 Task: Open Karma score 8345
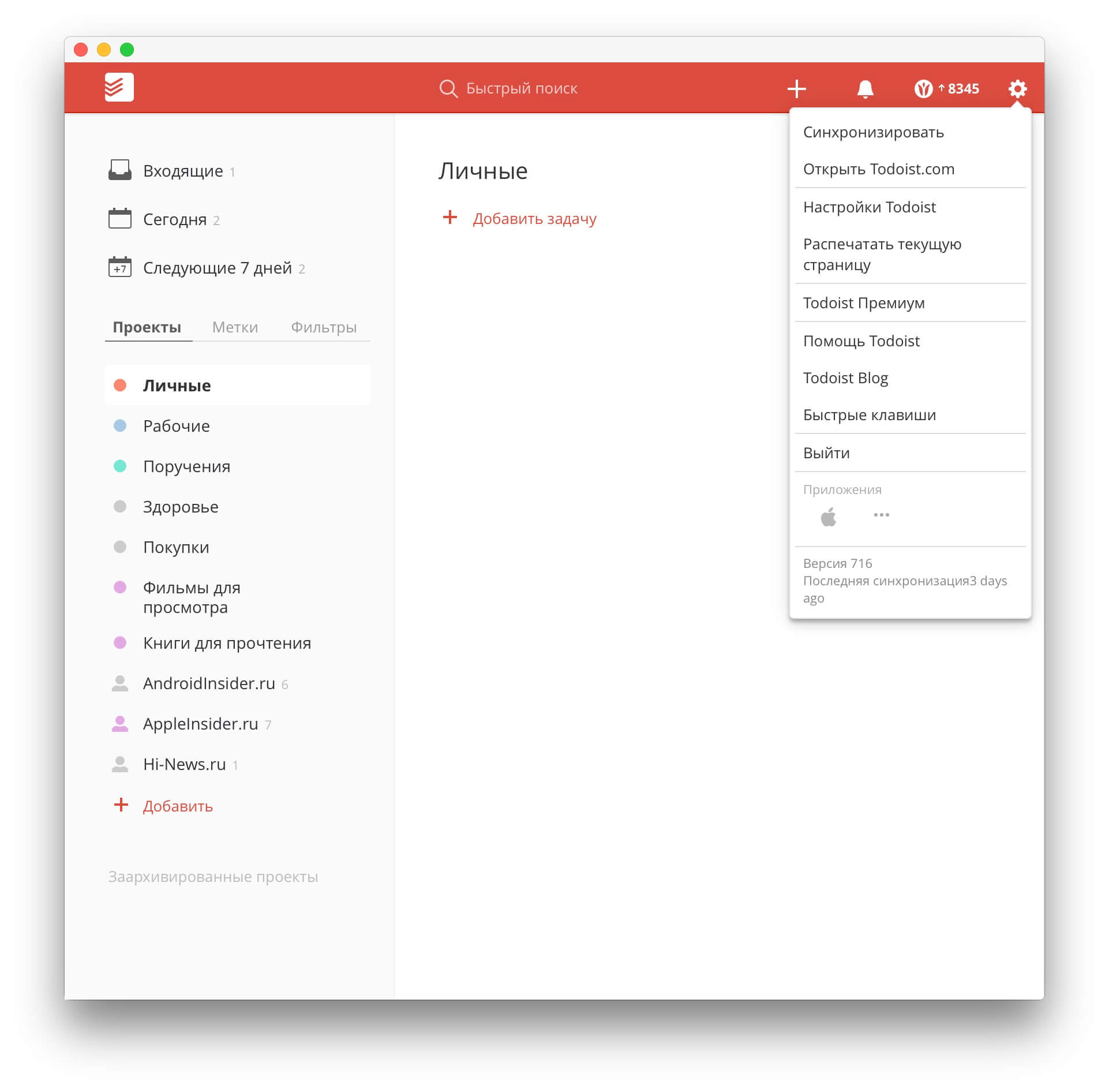[946, 88]
